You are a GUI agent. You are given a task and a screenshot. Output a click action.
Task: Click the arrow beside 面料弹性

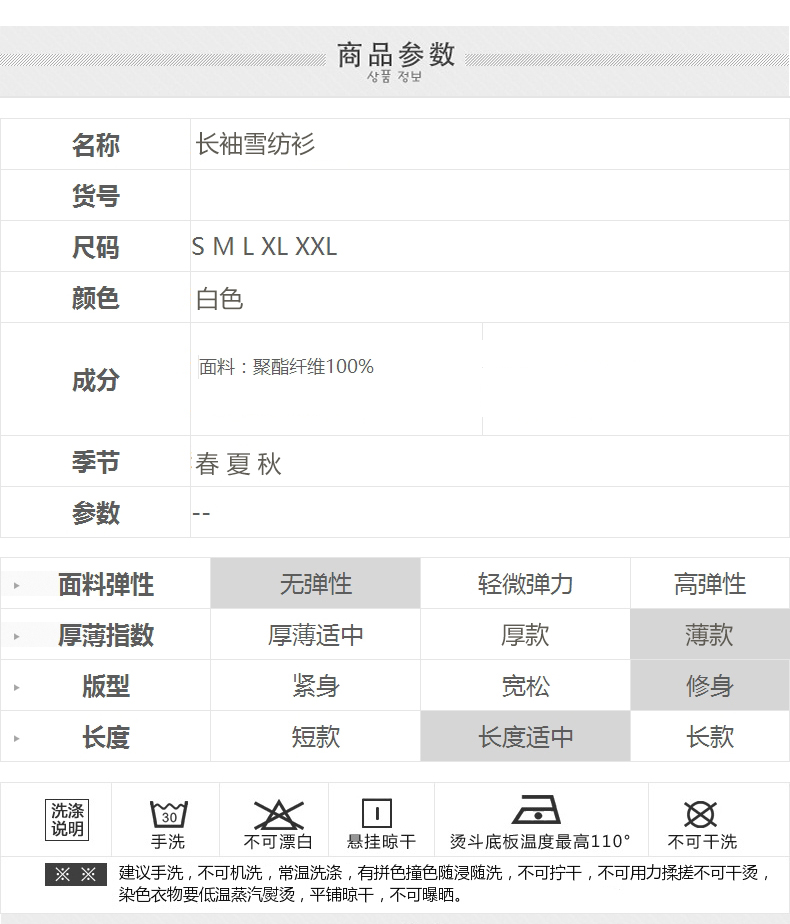pyautogui.click(x=16, y=585)
